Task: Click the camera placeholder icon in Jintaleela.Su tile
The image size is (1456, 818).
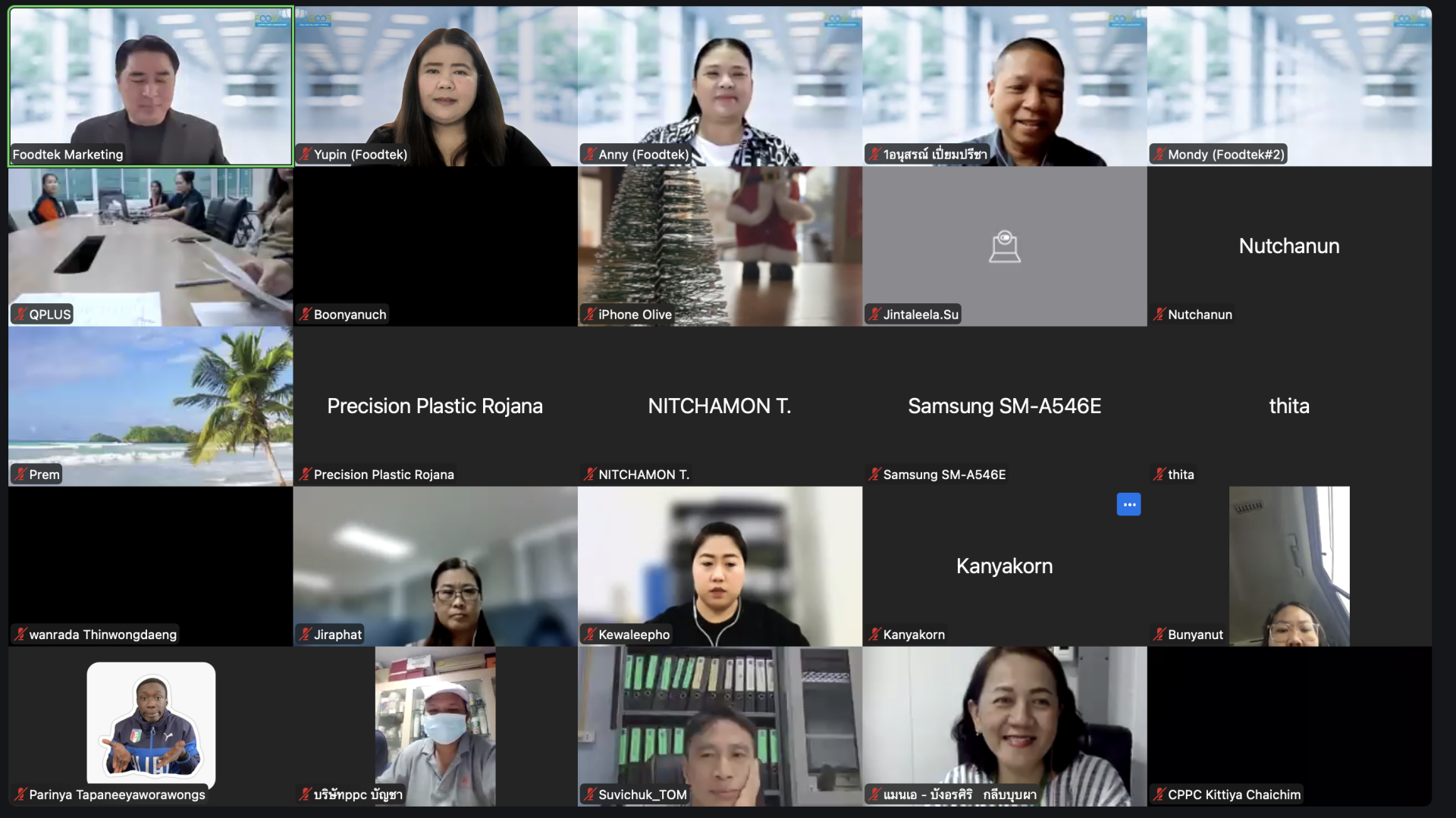Action: point(1004,247)
